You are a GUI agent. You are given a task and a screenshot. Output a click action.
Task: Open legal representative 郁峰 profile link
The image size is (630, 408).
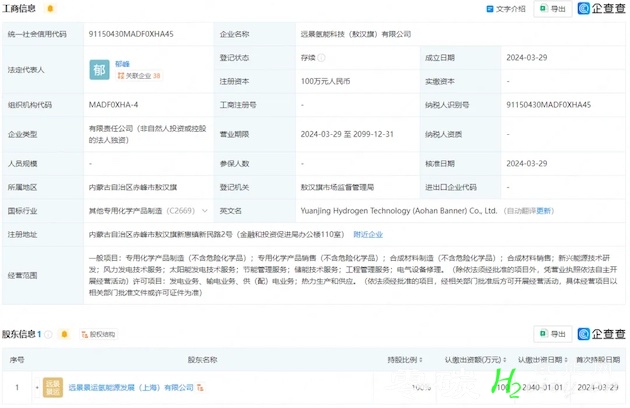[122, 64]
